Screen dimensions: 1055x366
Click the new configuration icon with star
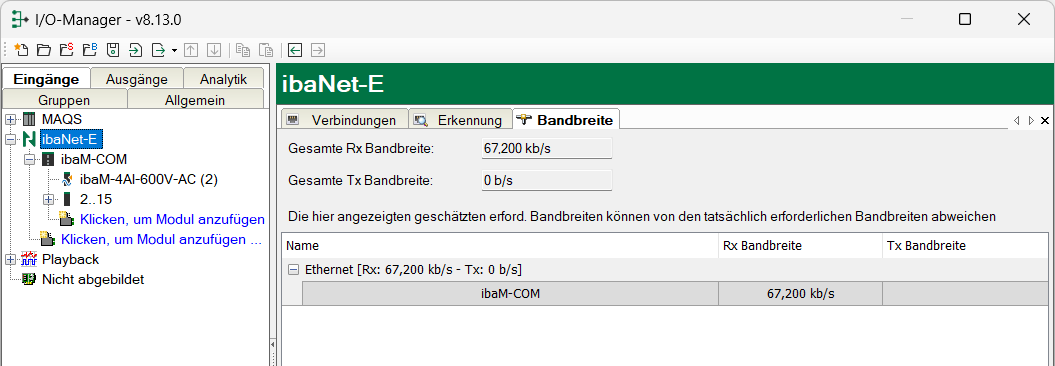[21, 50]
